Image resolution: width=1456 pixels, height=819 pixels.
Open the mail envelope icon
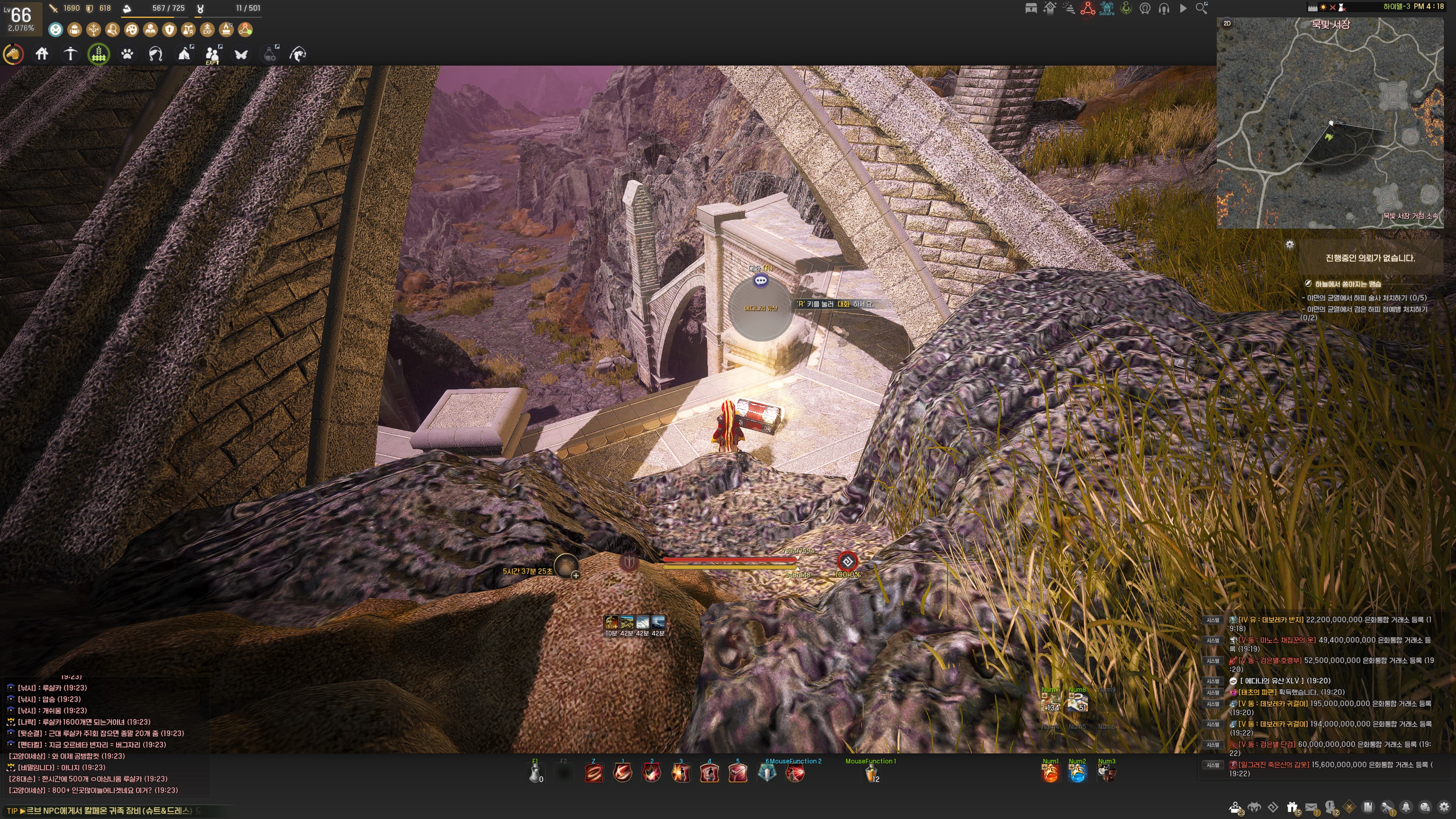click(x=1311, y=806)
